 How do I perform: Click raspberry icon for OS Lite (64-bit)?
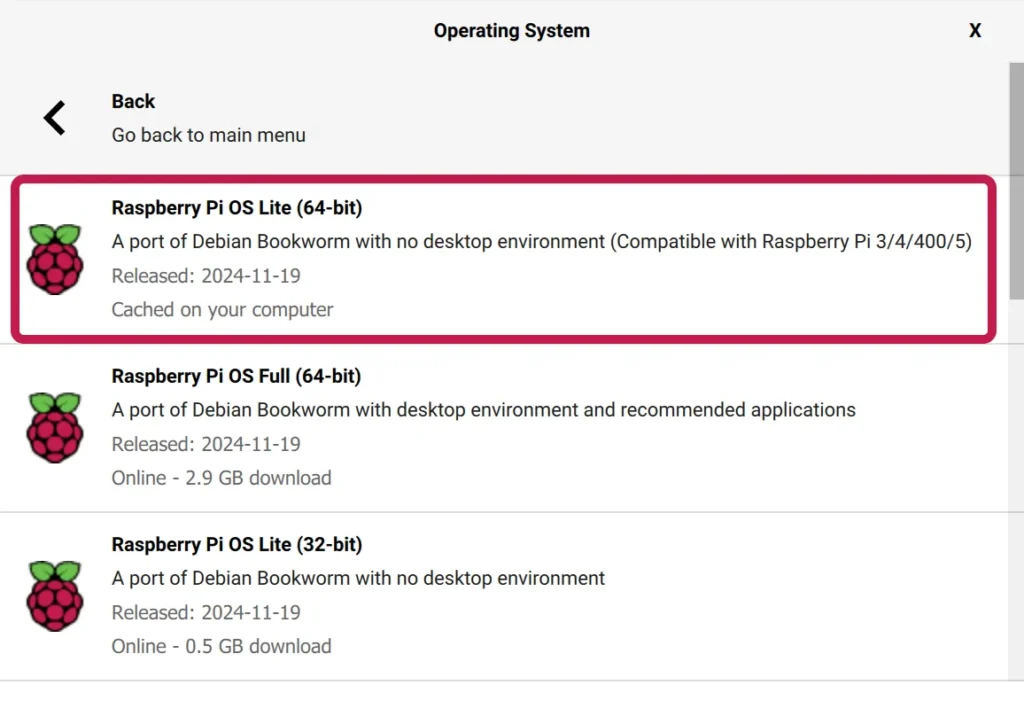pyautogui.click(x=55, y=259)
